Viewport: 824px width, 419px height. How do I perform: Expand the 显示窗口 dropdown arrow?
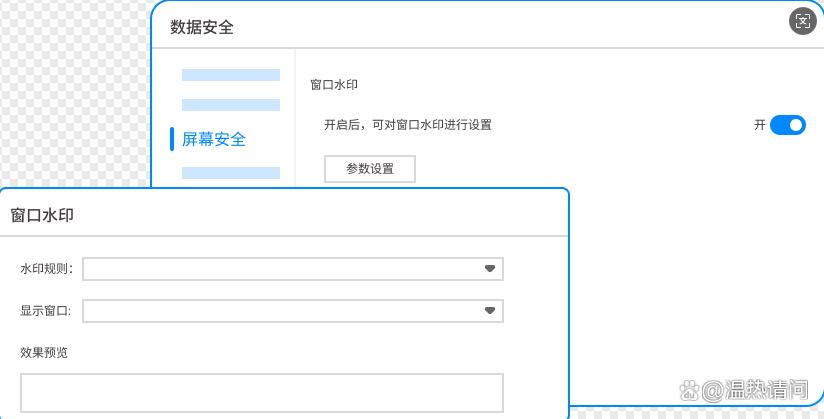click(x=490, y=311)
